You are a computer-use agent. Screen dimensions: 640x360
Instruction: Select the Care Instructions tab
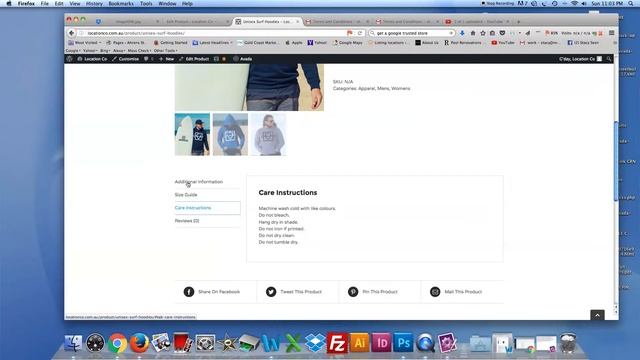[x=193, y=208]
